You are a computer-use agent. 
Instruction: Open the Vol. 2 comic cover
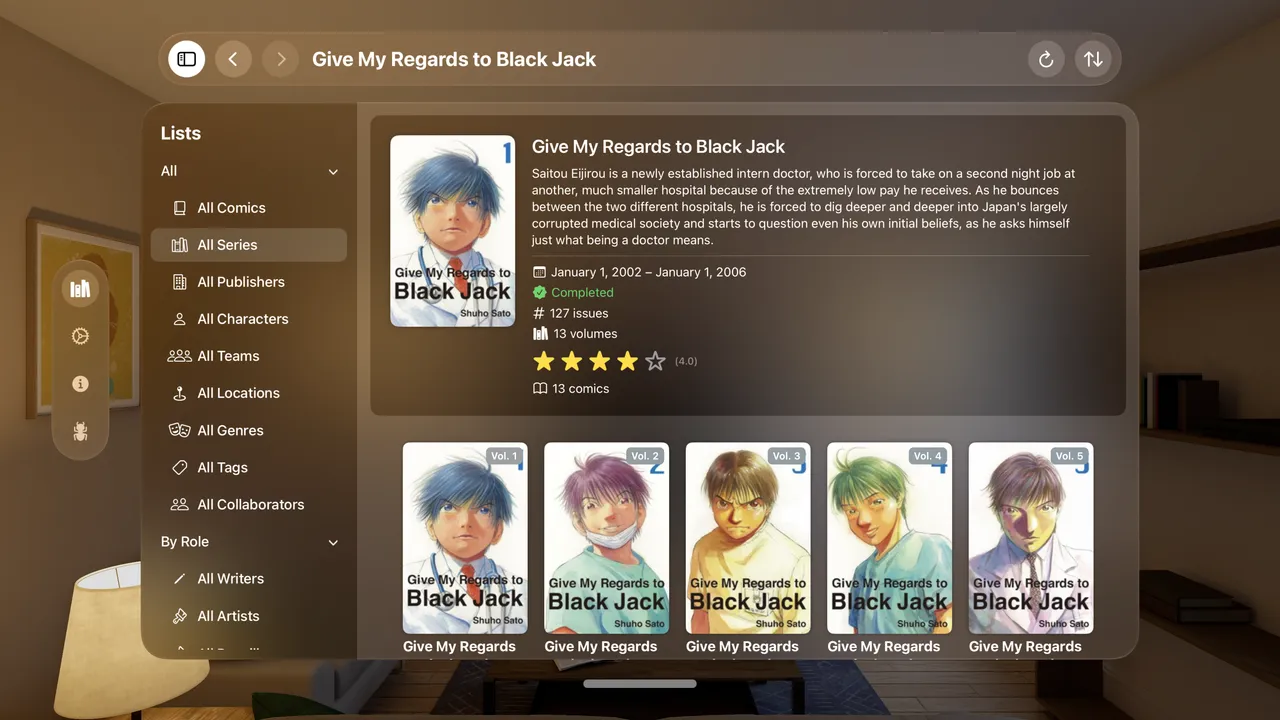point(607,538)
